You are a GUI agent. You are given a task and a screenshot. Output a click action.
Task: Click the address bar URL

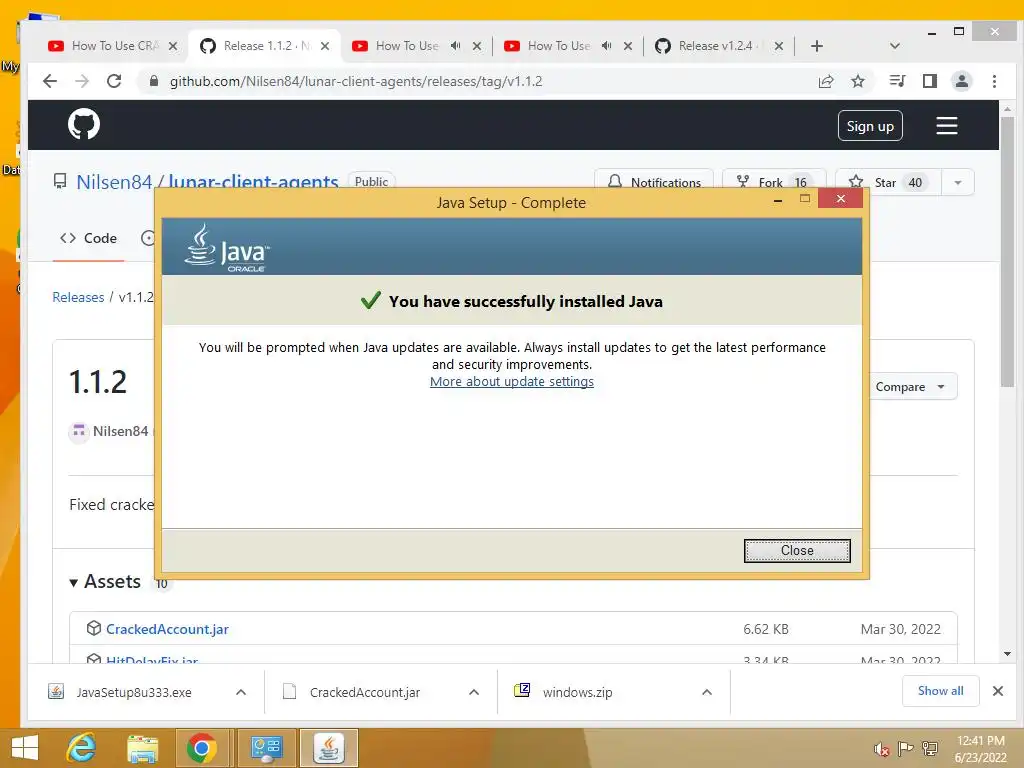pyautogui.click(x=356, y=81)
